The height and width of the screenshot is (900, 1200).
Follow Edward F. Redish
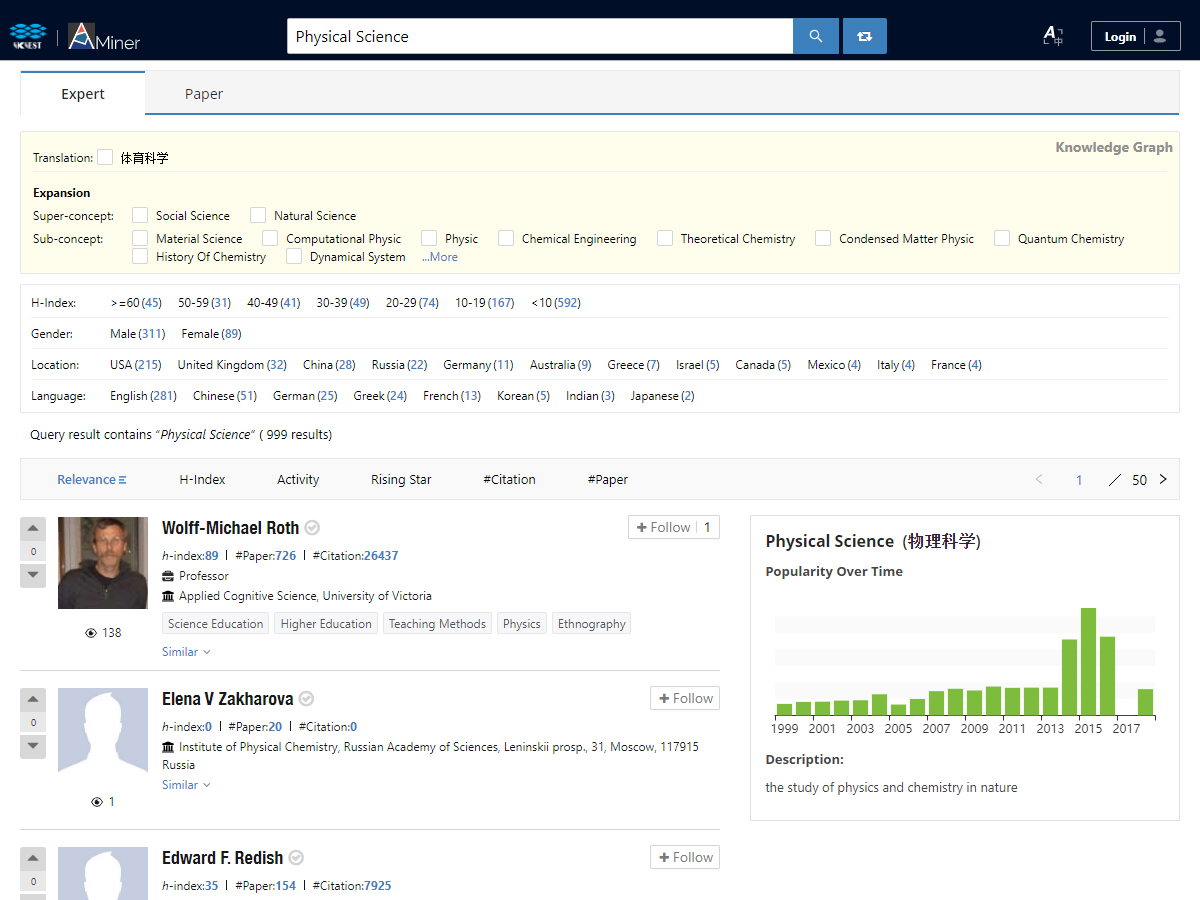click(684, 857)
